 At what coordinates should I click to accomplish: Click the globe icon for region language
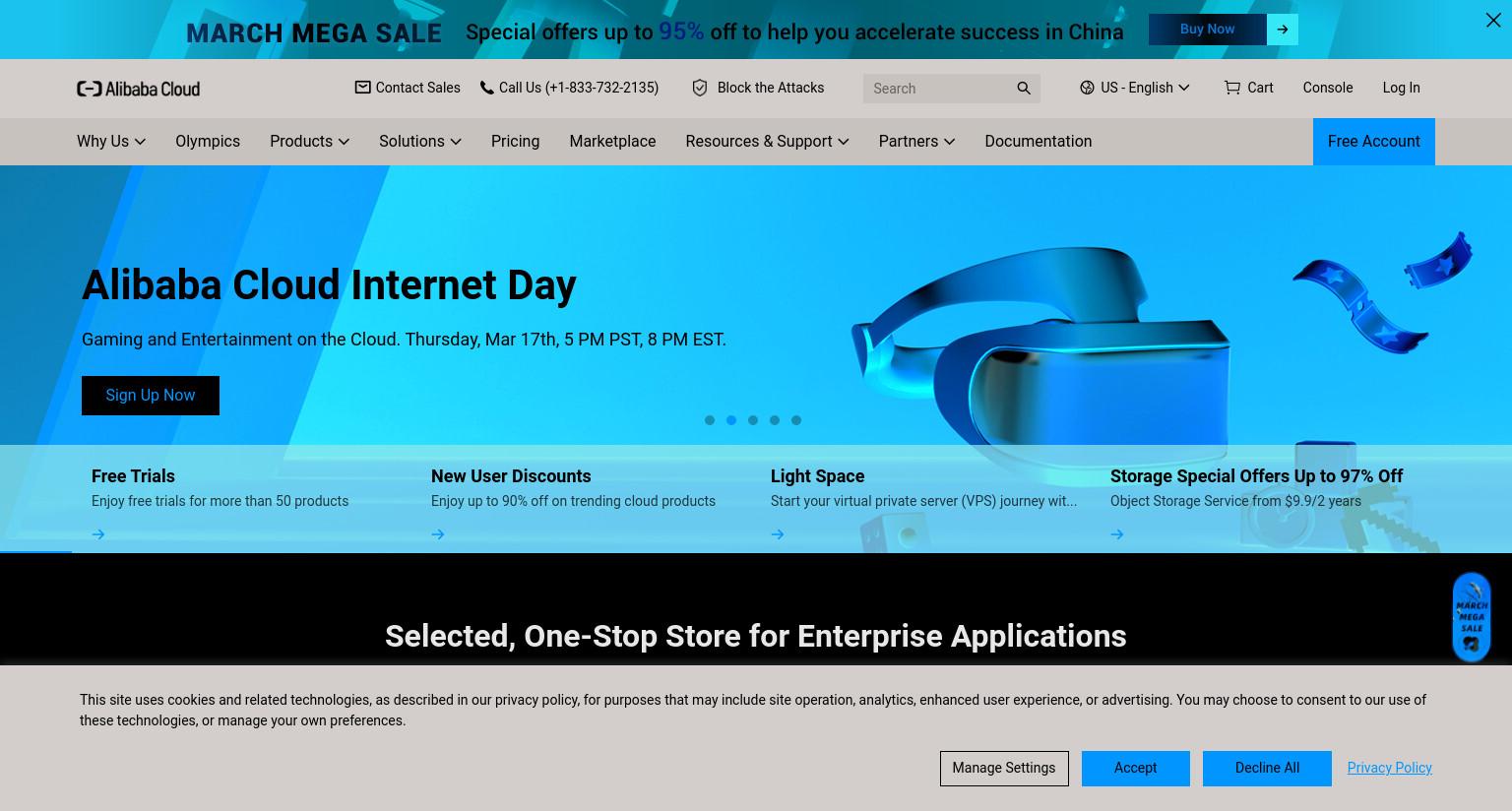[1087, 88]
